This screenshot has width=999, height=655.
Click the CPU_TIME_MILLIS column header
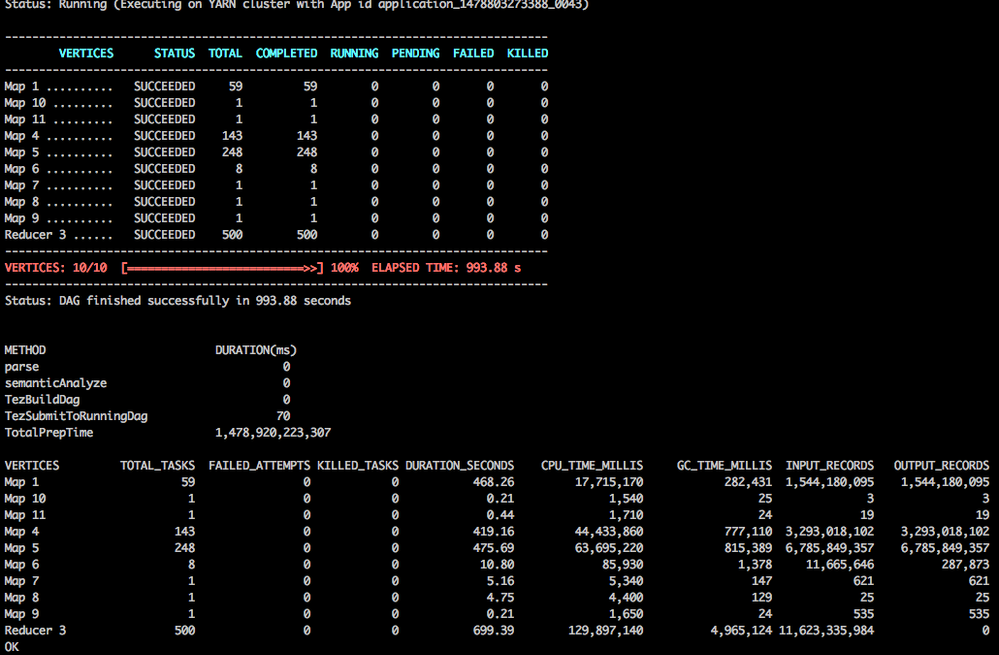(x=592, y=466)
